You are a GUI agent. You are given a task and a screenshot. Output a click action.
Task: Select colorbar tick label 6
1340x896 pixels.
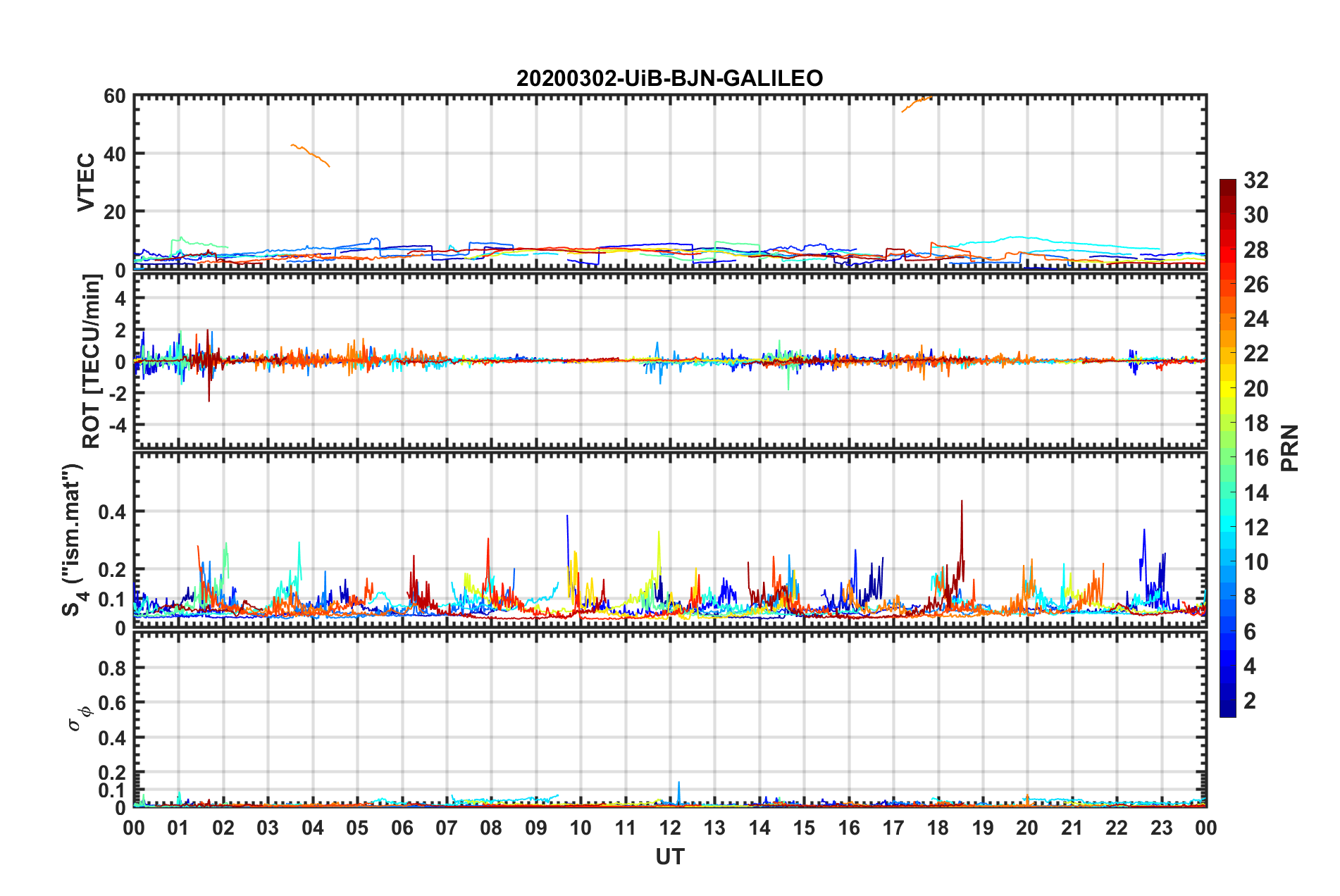[x=1250, y=632]
